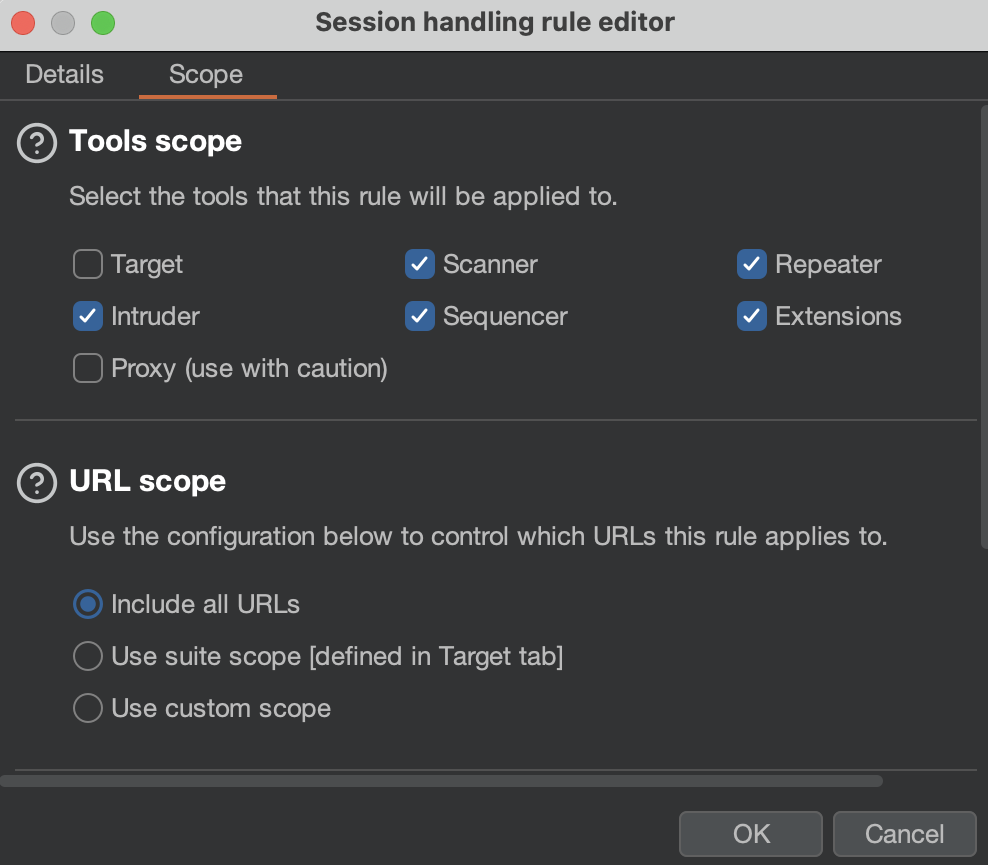Open the Scope tab
This screenshot has height=865, width=988.
coord(206,75)
